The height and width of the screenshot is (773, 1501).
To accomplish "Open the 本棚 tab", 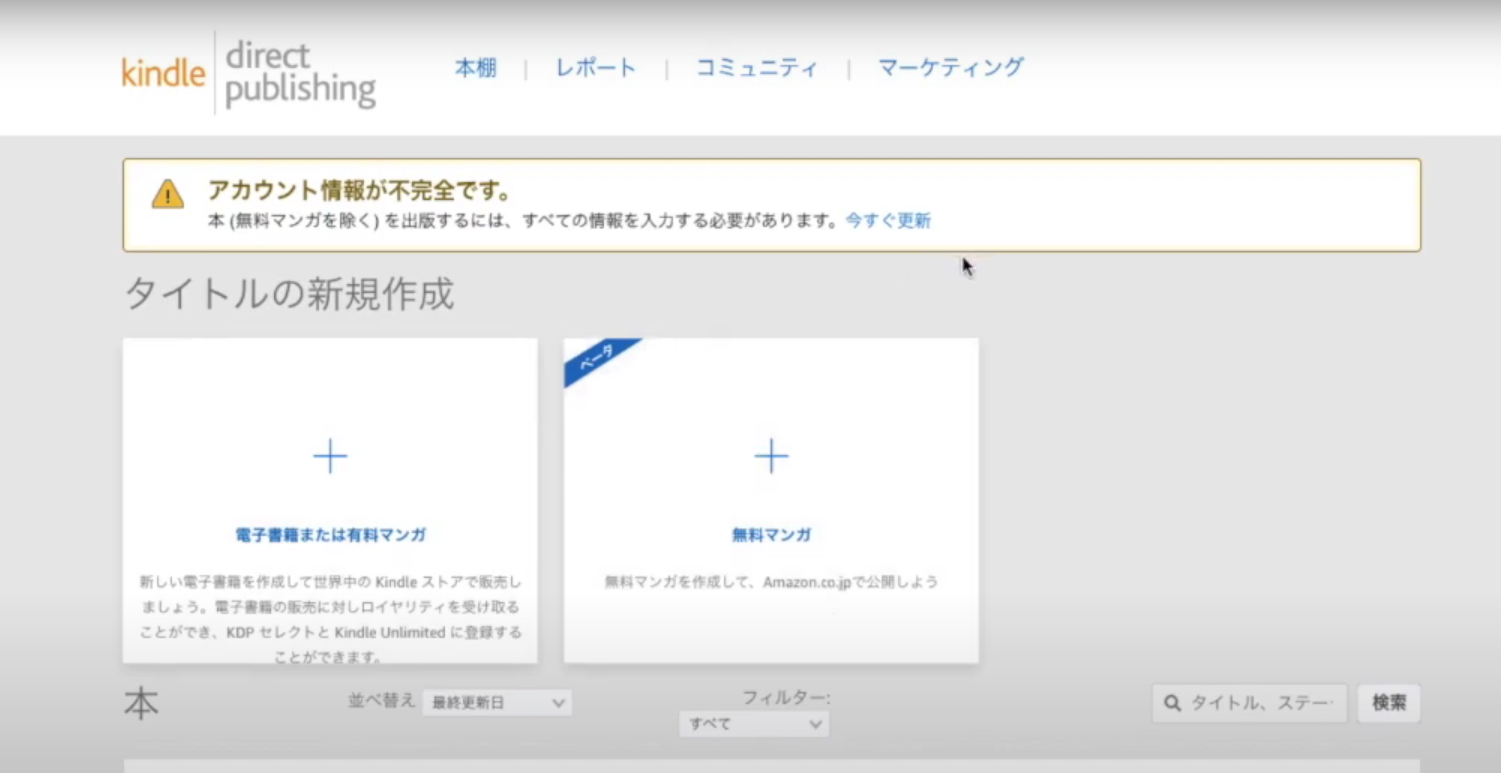I will [476, 68].
